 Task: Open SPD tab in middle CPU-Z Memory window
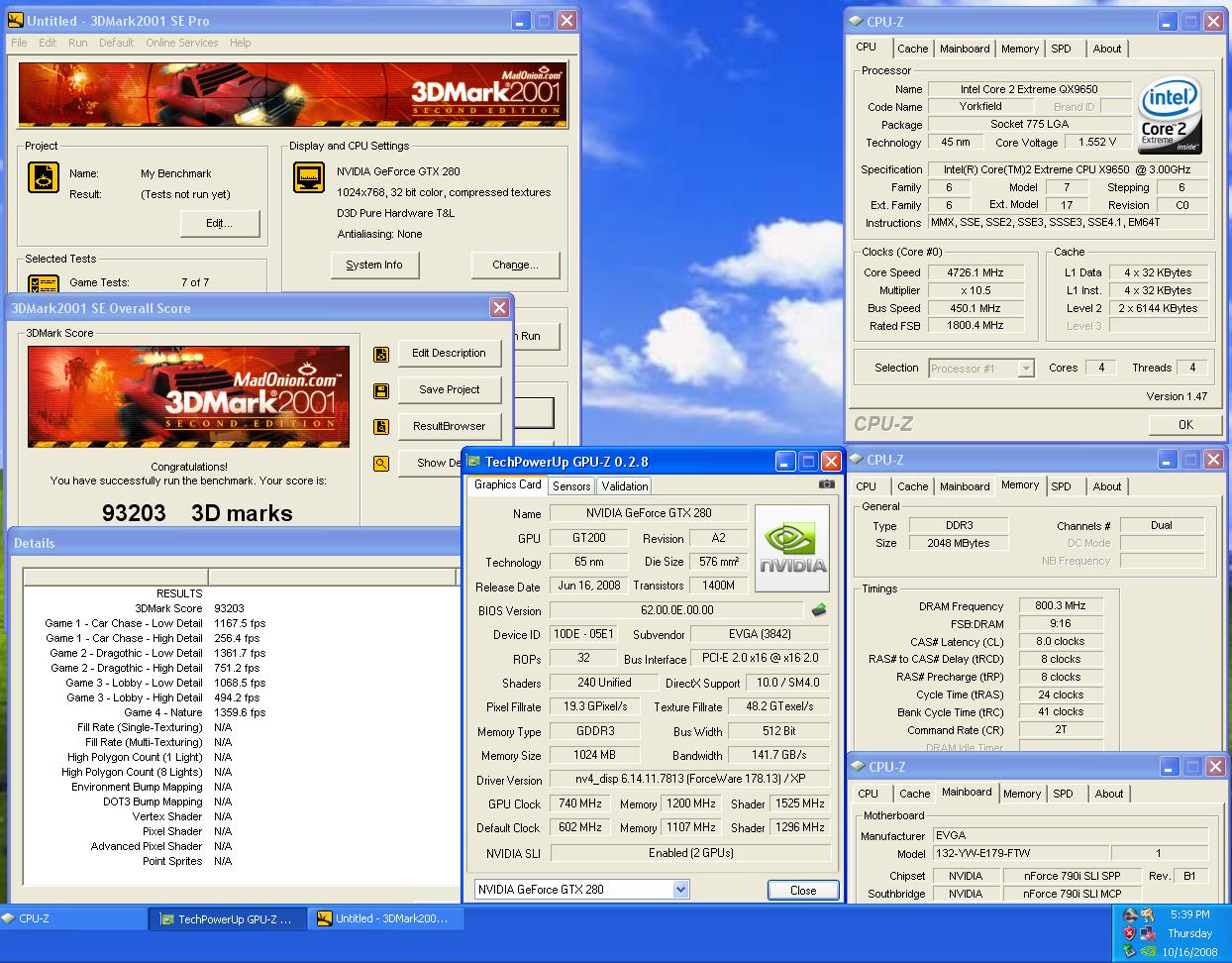1061,486
